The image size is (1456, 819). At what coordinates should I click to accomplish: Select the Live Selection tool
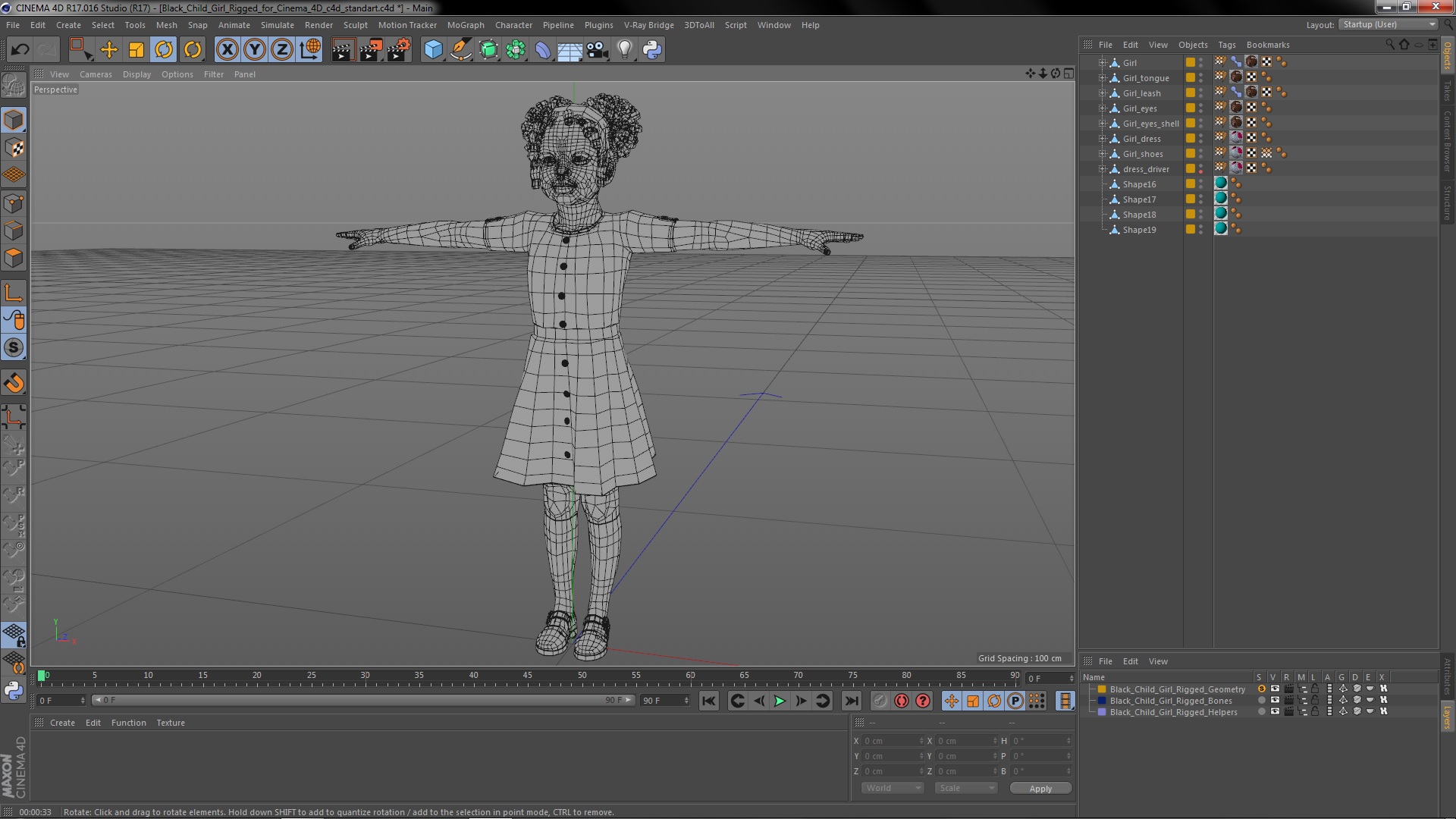click(80, 50)
